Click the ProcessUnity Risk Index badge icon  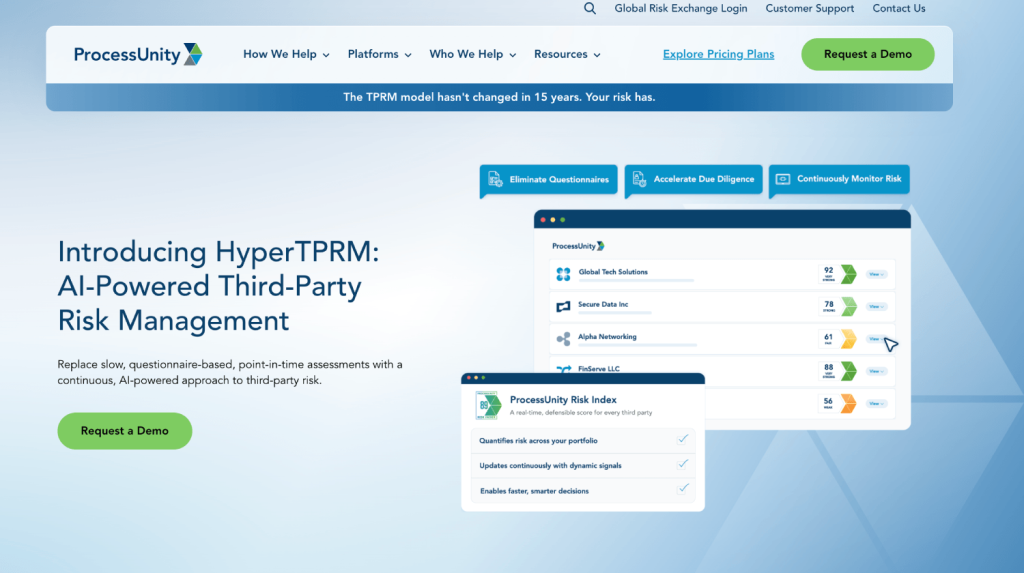pyautogui.click(x=488, y=406)
